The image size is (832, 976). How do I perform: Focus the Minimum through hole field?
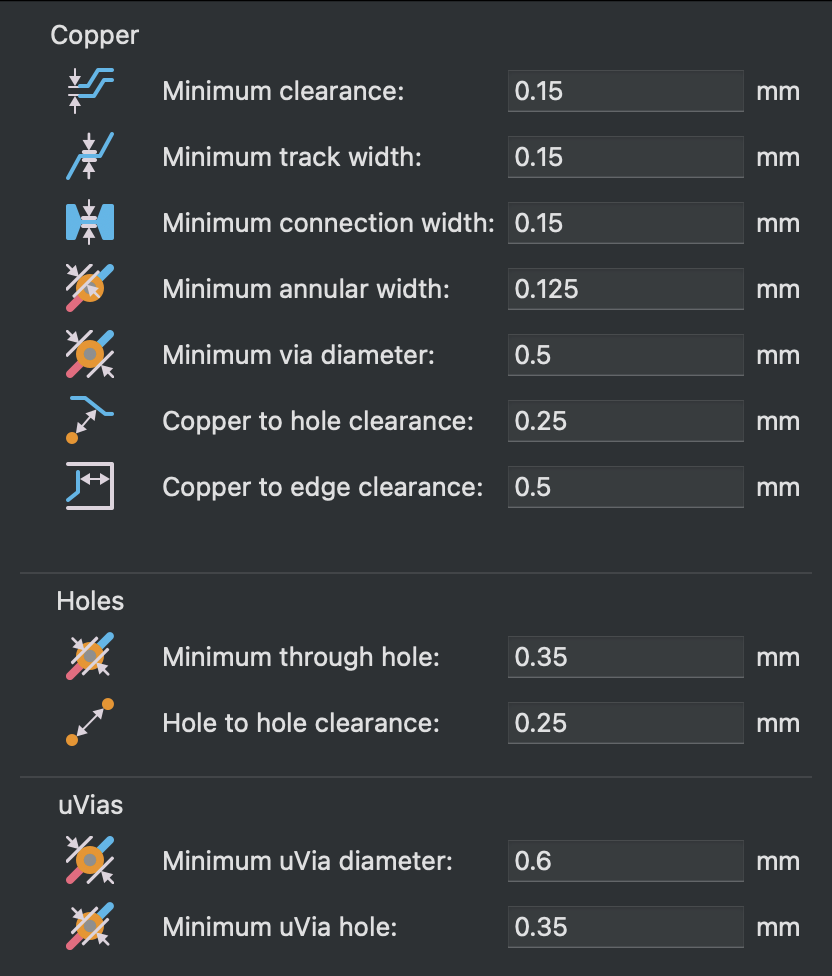[625, 657]
